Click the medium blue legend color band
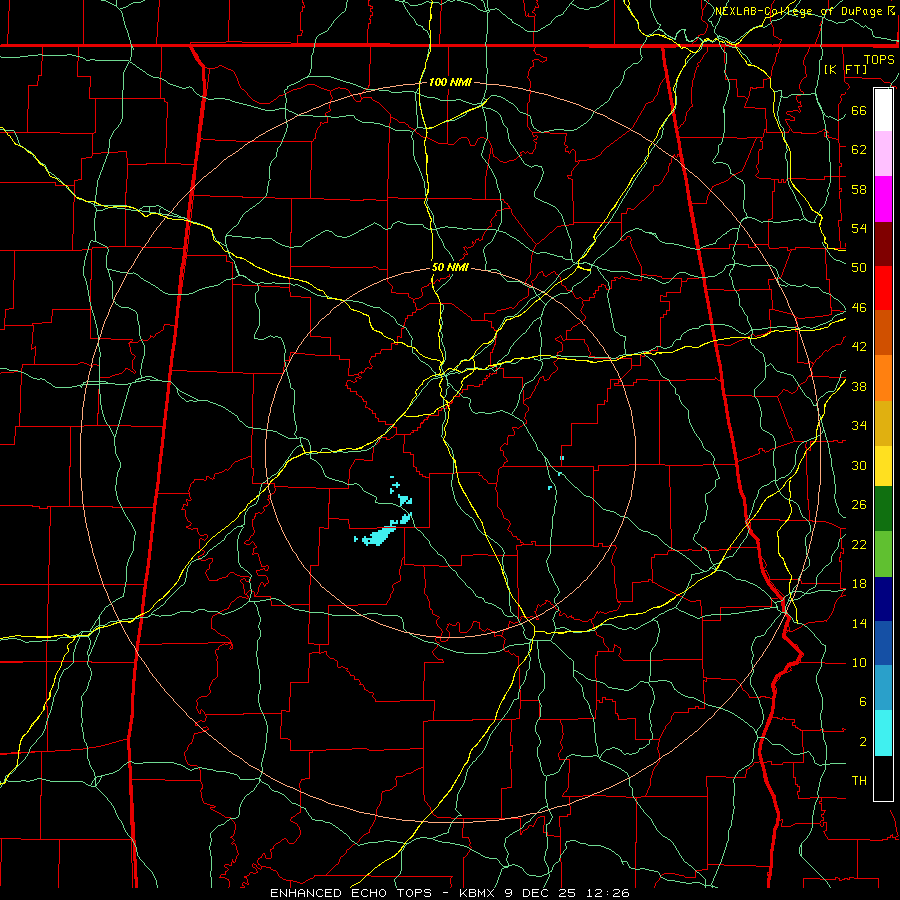 [x=883, y=643]
